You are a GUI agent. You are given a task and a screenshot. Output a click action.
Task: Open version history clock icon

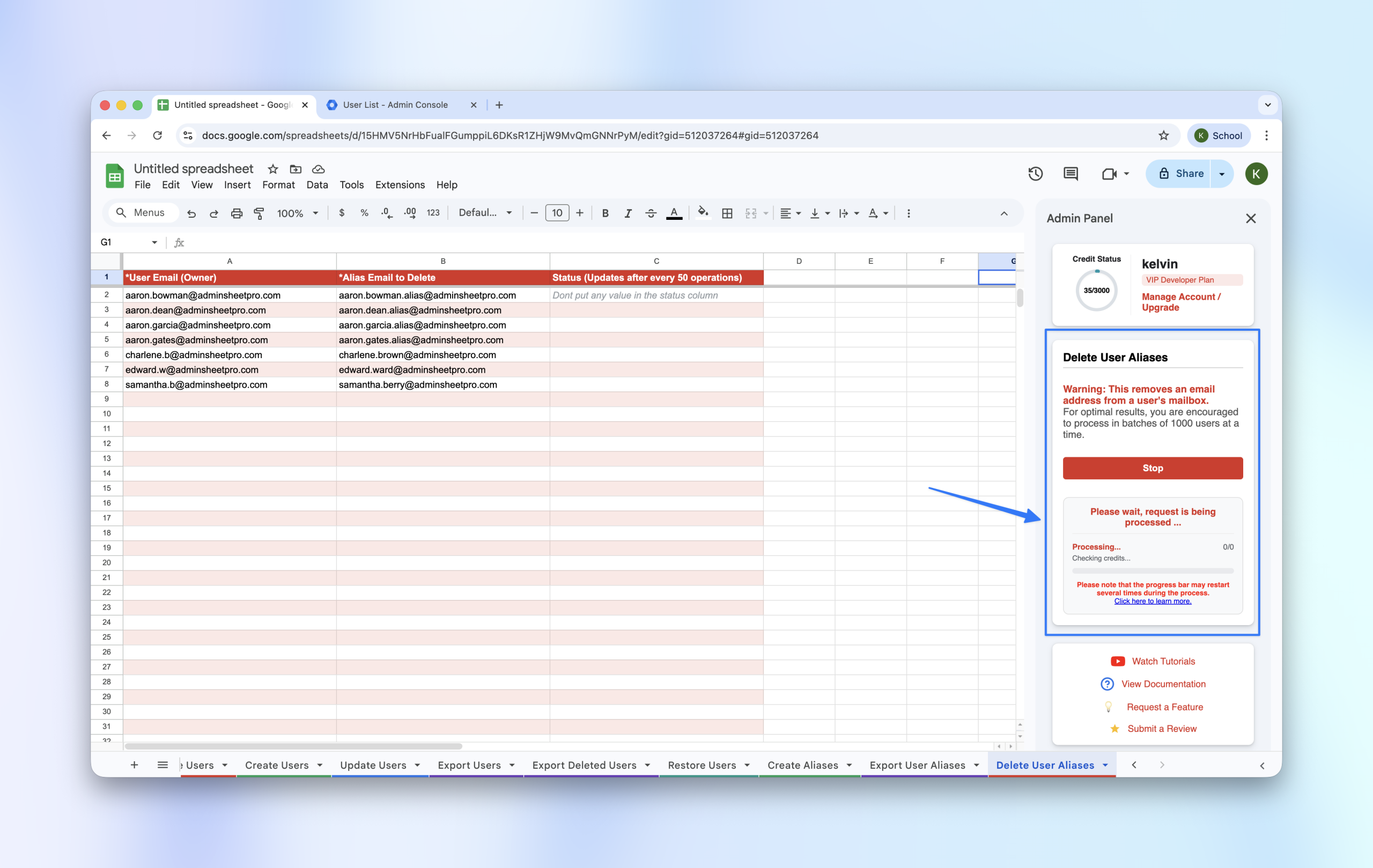tap(1036, 174)
